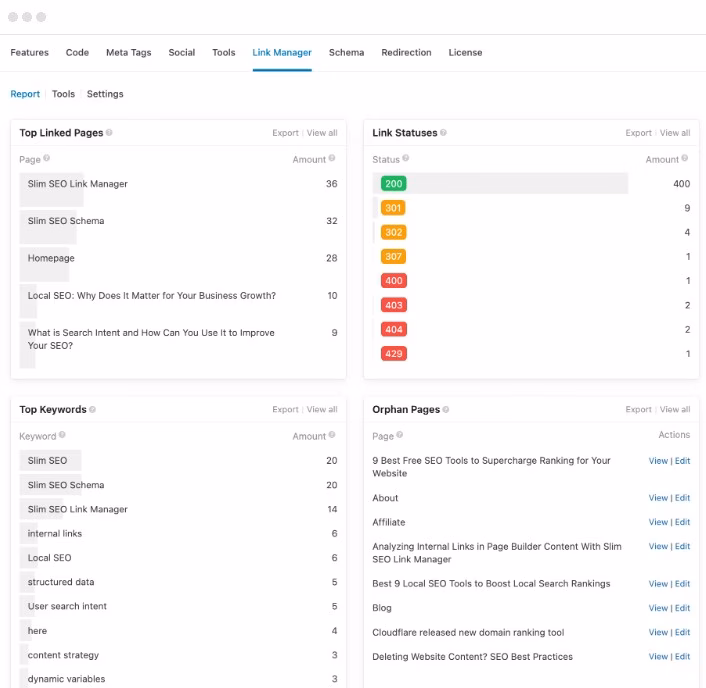Click the green 200 status badge
This screenshot has height=688, width=706.
393,184
